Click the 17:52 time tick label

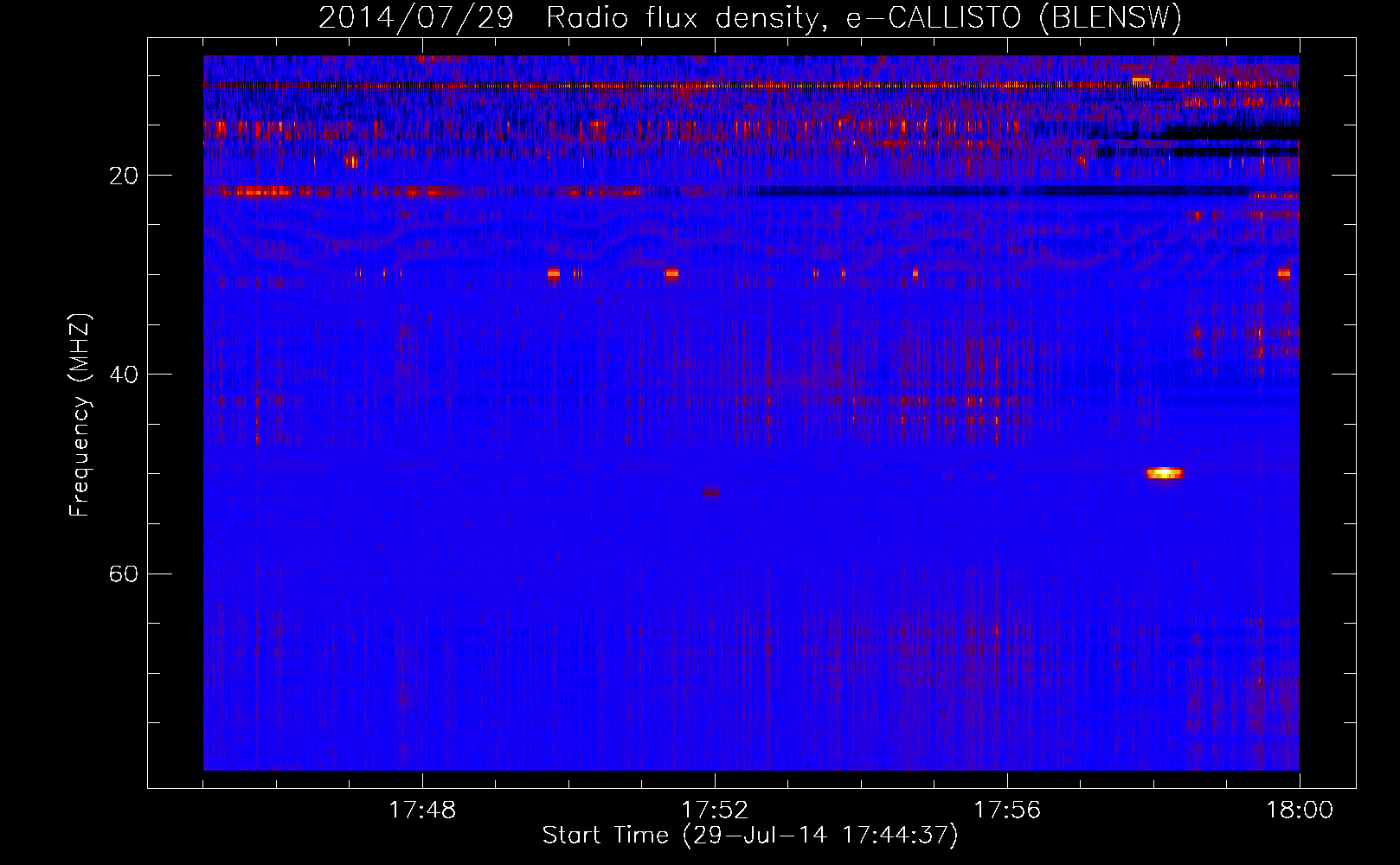715,811
